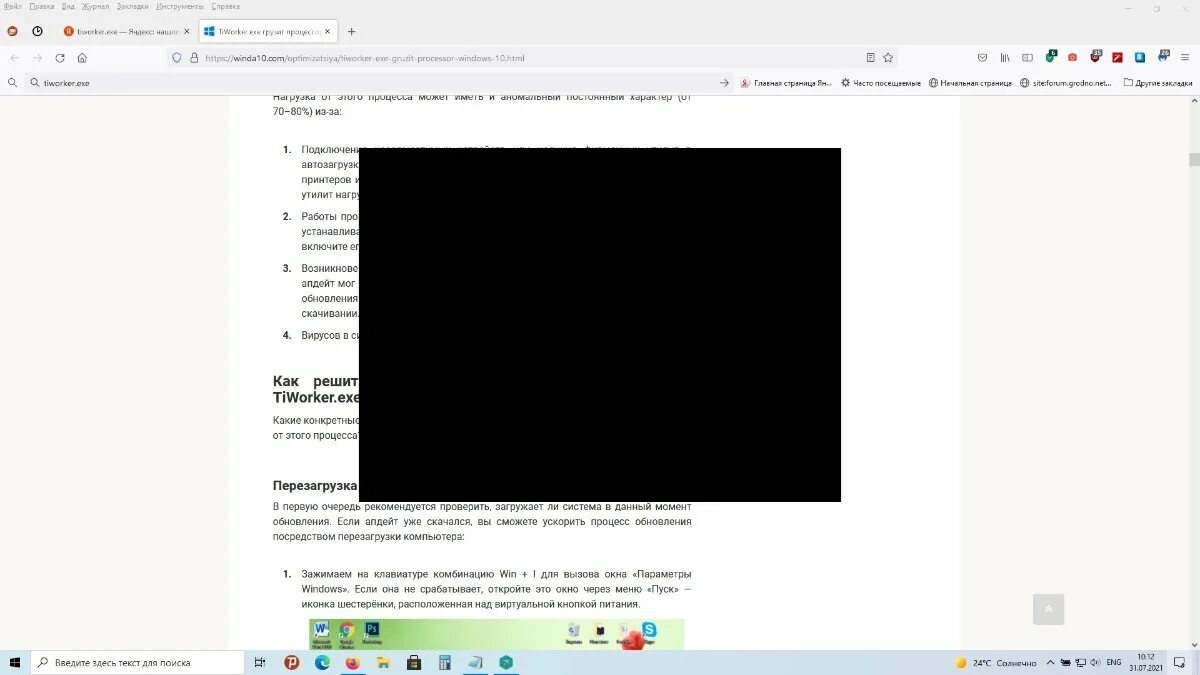Open Microsoft Edge from taskbar
Screen dimensions: 1200x675
point(322,662)
